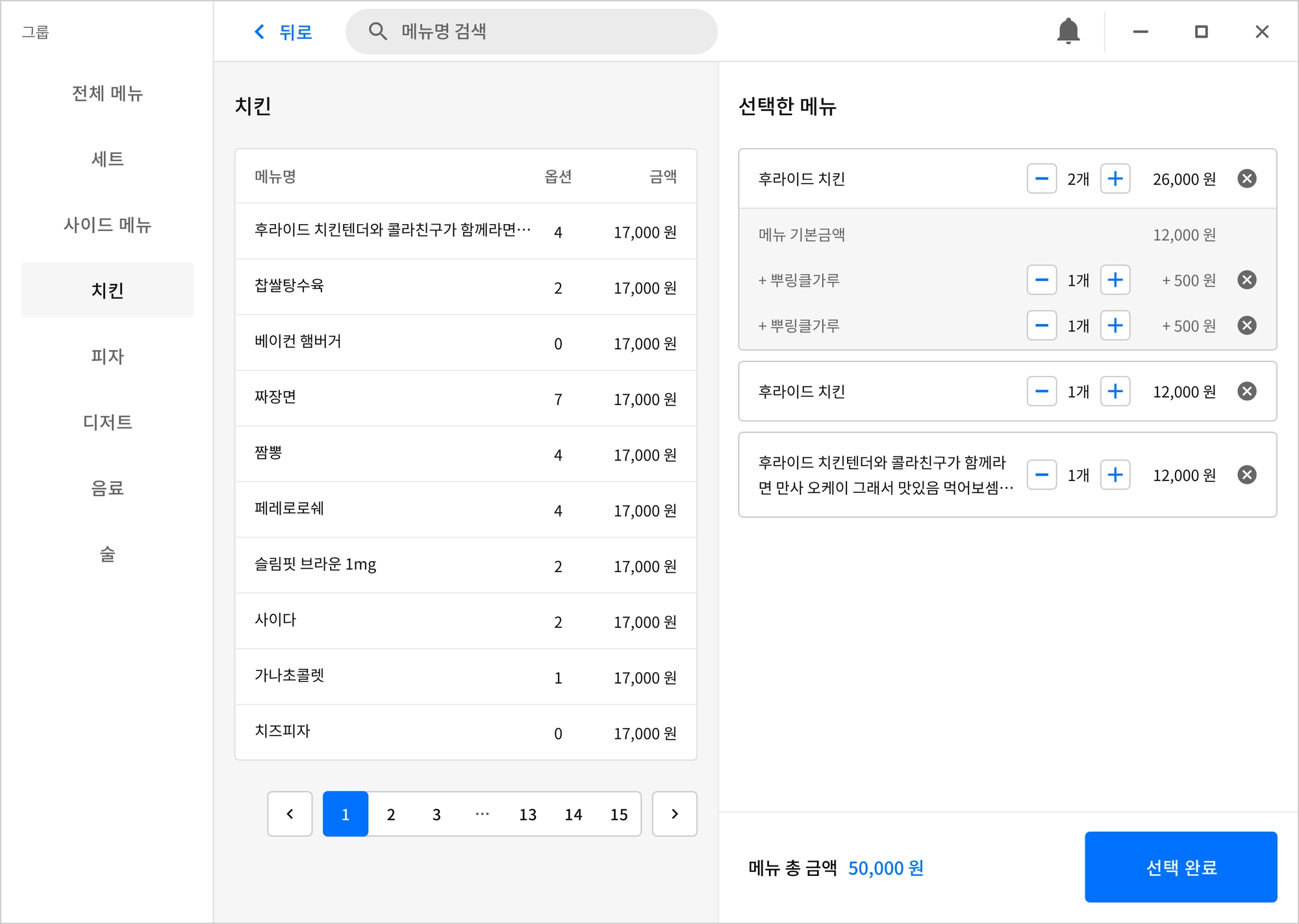This screenshot has width=1299, height=924.
Task: Switch to 피자 category
Action: coord(107,356)
